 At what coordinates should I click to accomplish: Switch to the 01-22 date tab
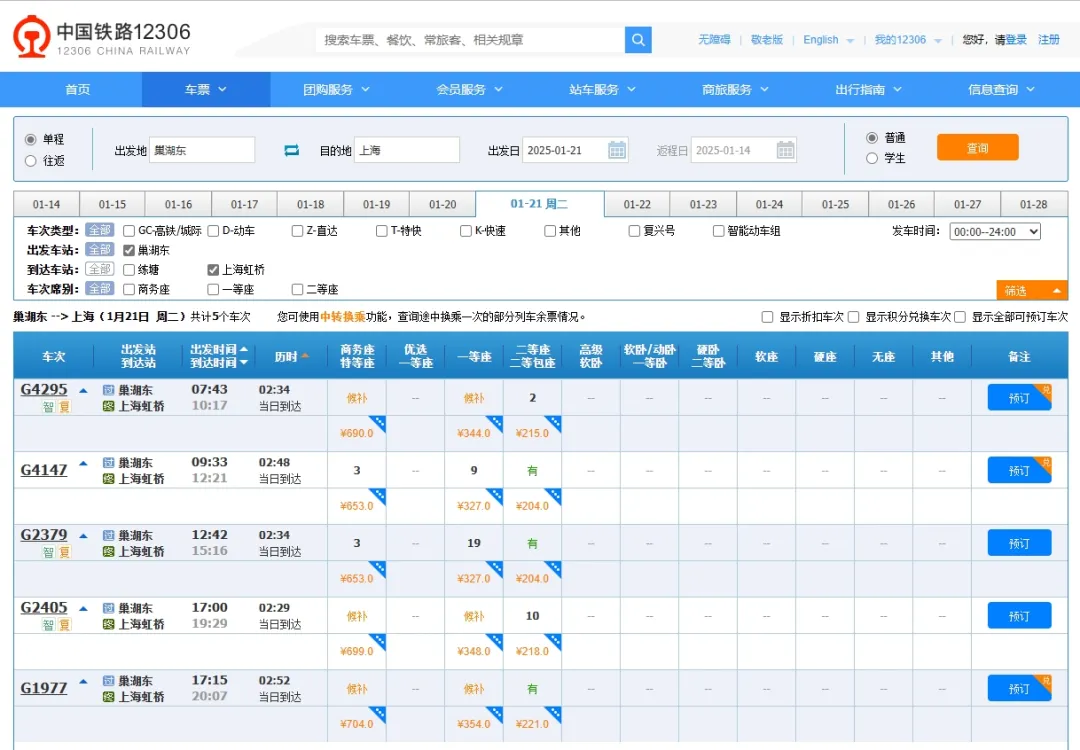pyautogui.click(x=637, y=205)
